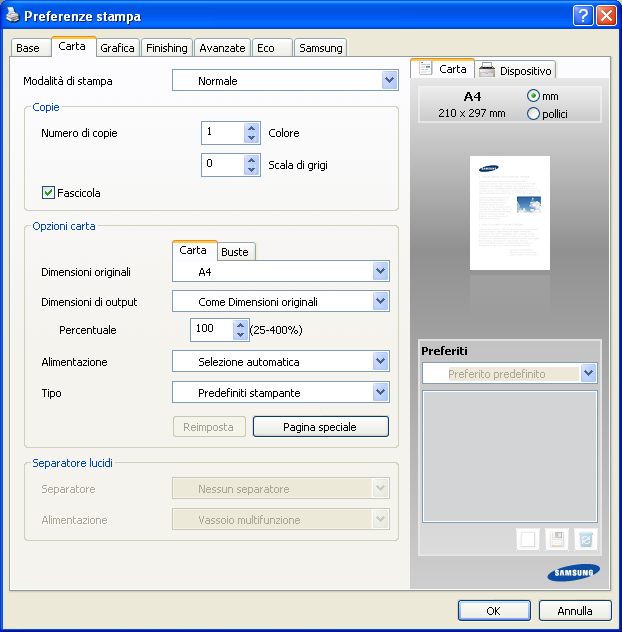
Task: Switch to the Samsung tab
Action: point(320,48)
